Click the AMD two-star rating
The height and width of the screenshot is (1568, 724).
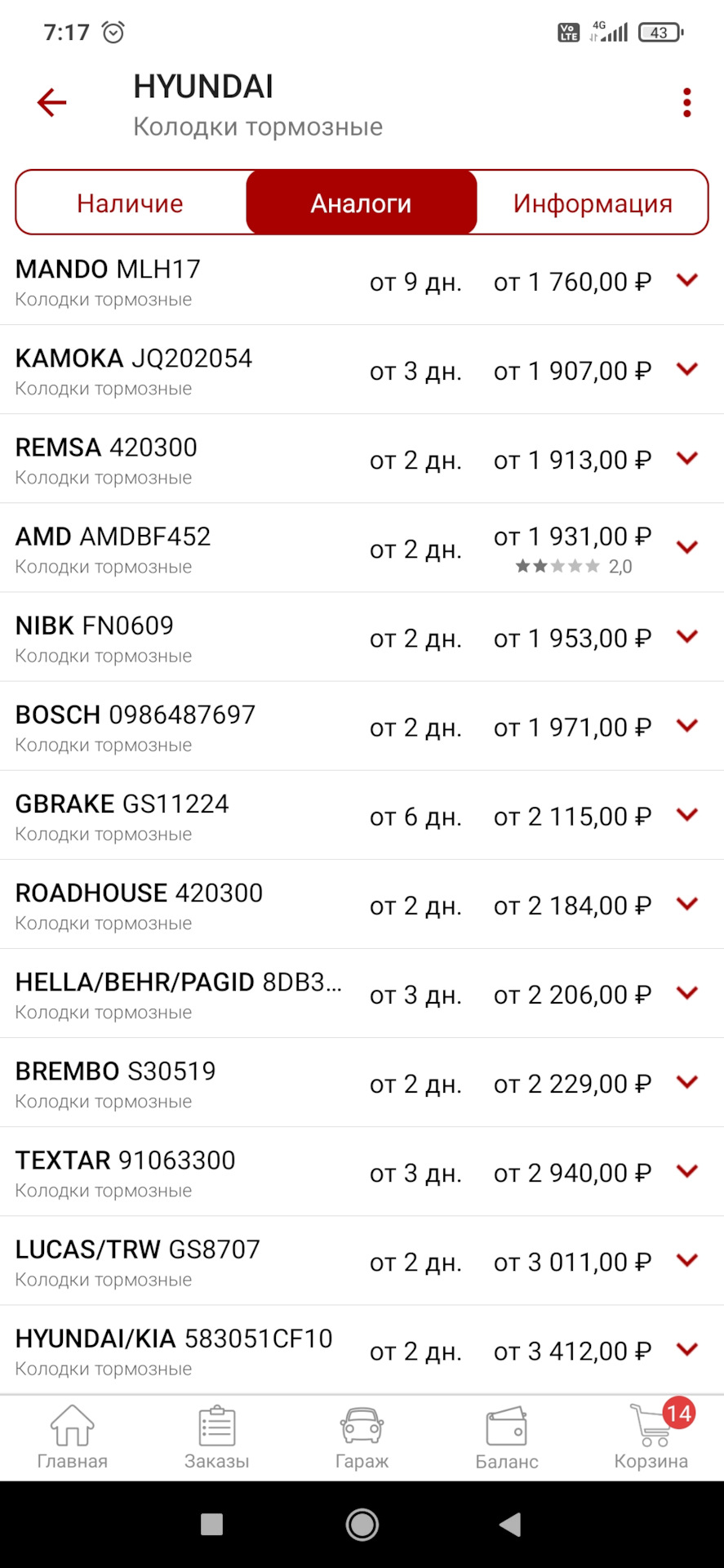(x=573, y=566)
